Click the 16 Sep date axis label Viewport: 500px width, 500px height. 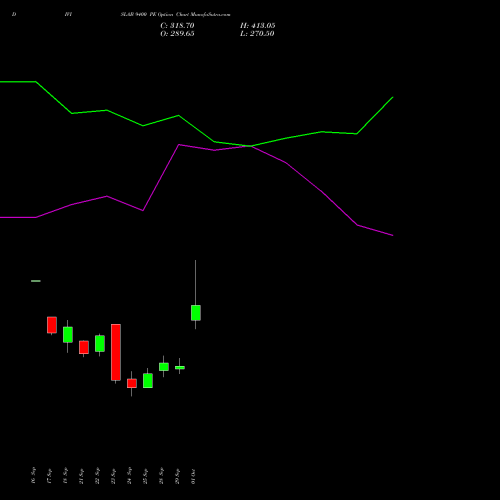point(33,476)
